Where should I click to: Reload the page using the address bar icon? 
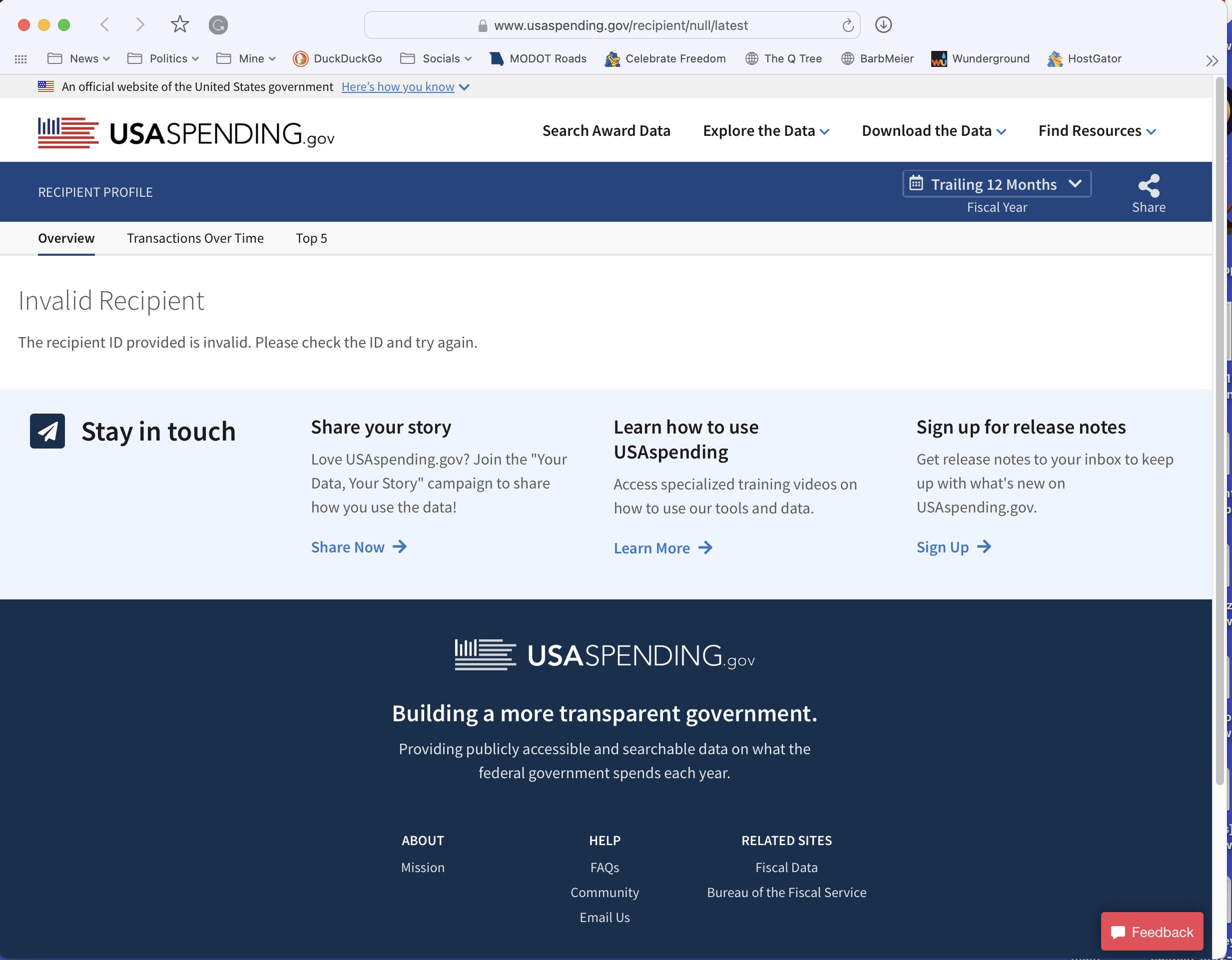[x=847, y=25]
